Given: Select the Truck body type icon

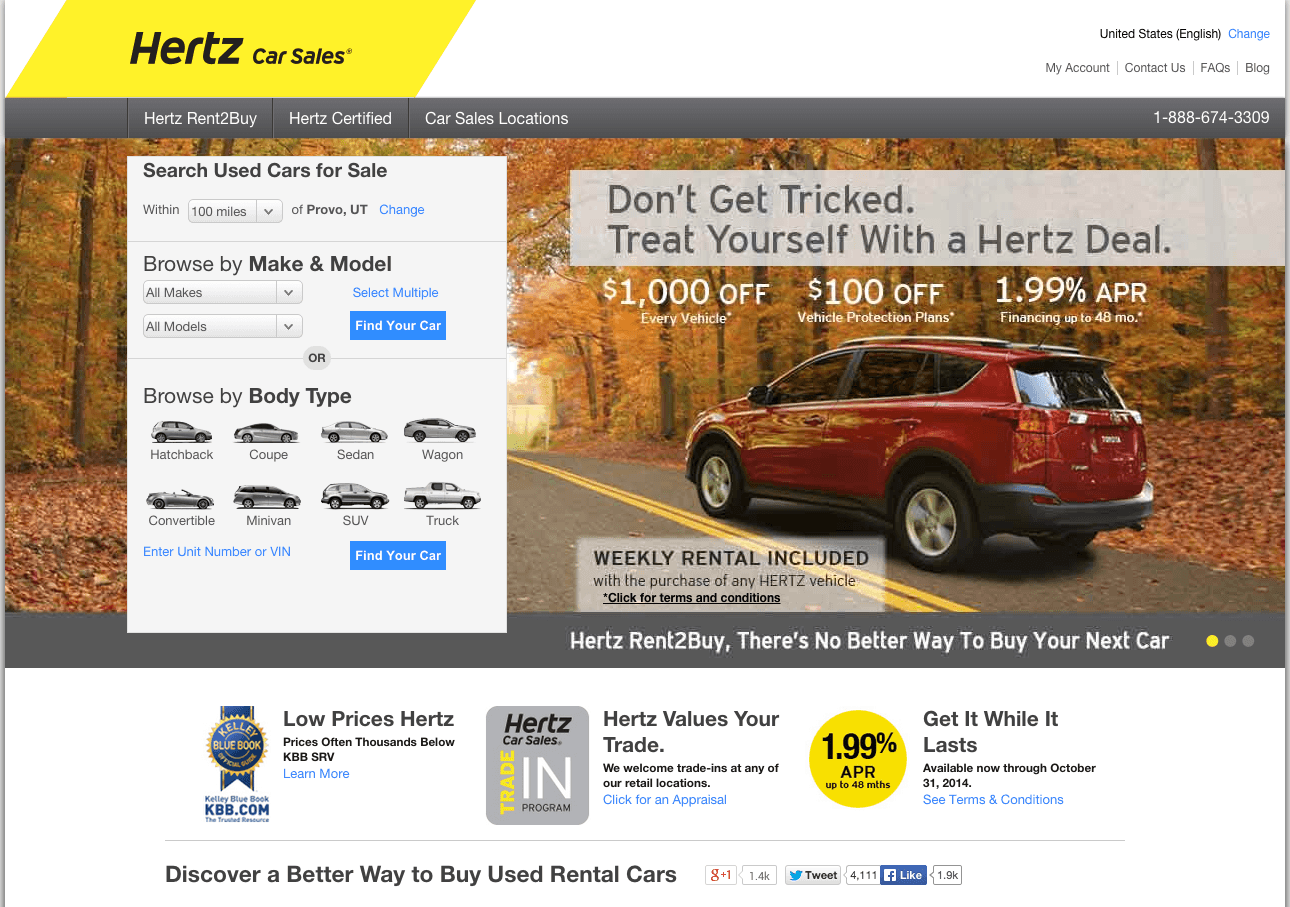Looking at the screenshot, I should pos(442,496).
